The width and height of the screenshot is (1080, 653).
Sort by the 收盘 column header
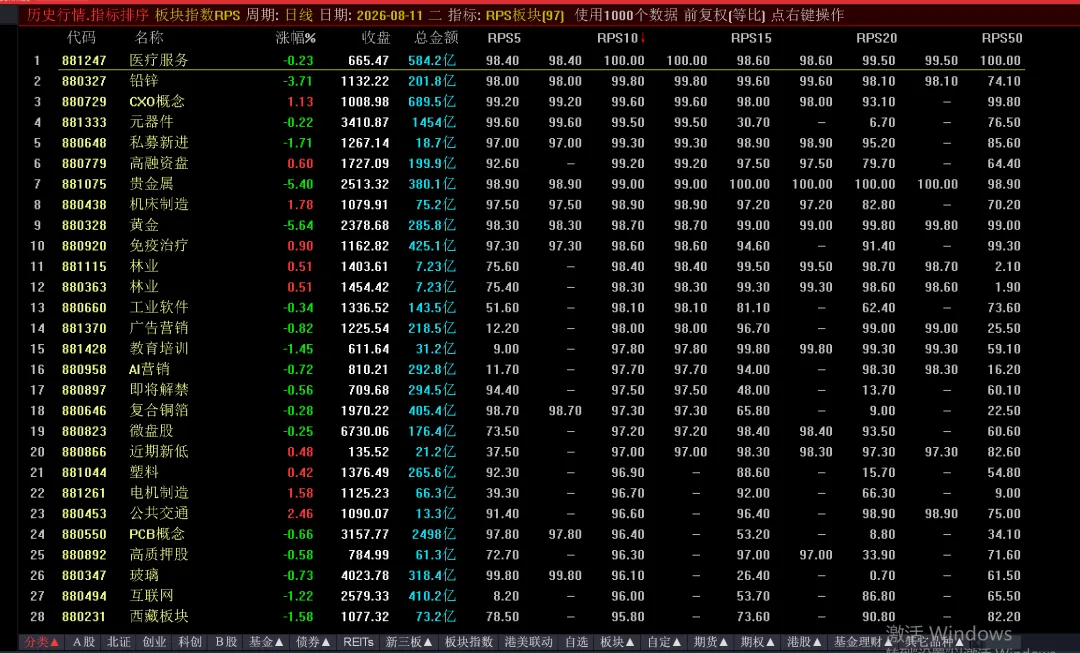pos(376,38)
